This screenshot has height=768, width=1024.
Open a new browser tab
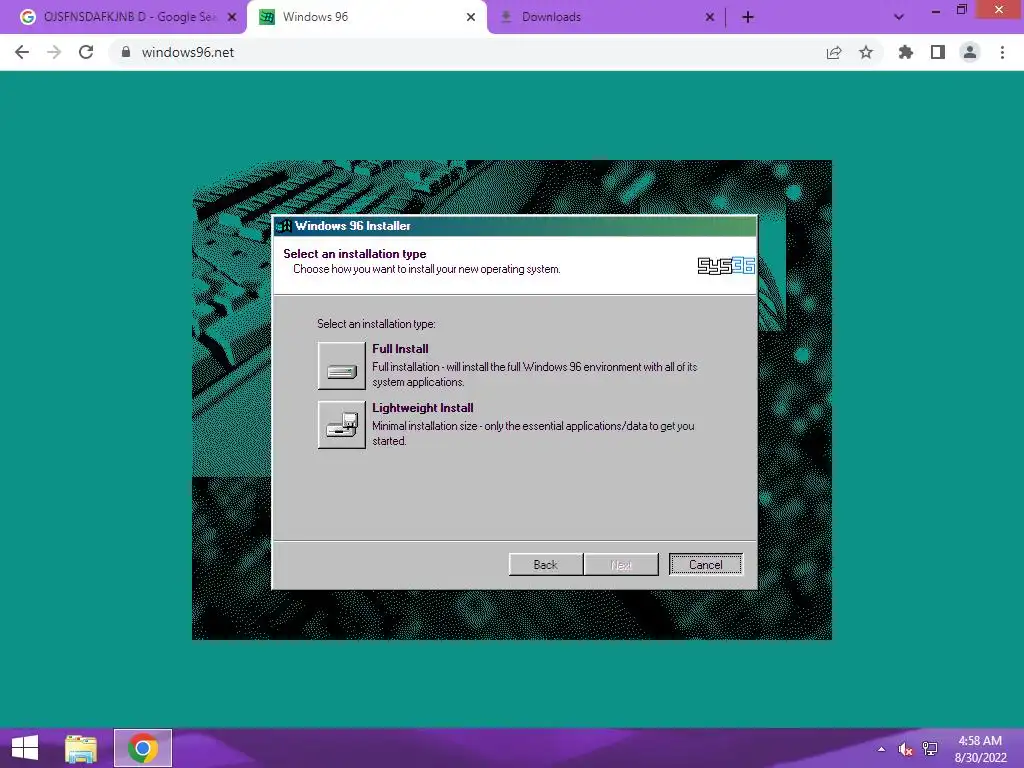click(x=748, y=17)
